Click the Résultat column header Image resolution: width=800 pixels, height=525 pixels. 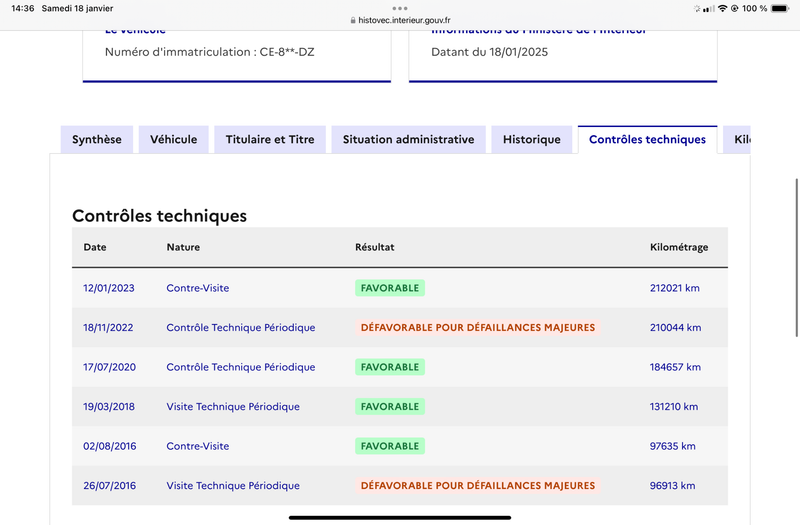pos(374,247)
